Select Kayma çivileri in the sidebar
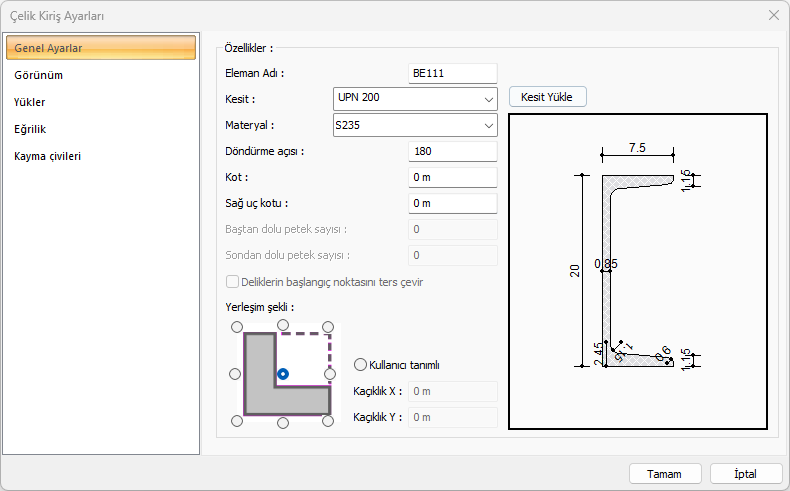The height and width of the screenshot is (491, 790). coord(48,156)
